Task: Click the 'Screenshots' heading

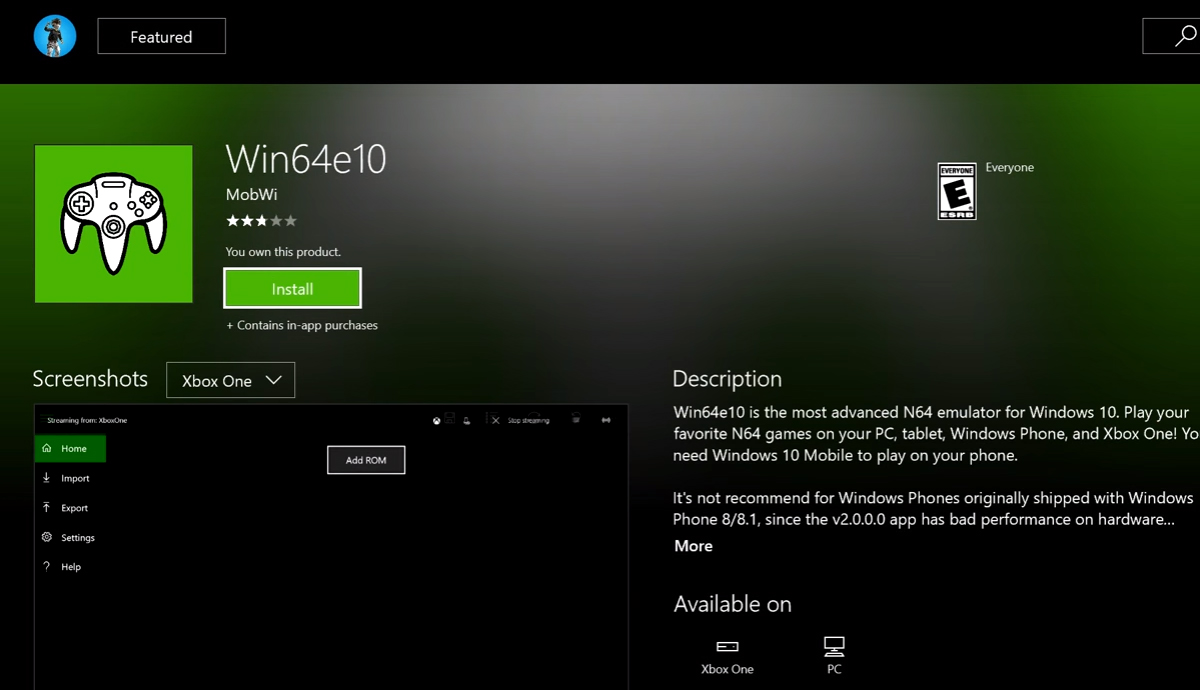Action: coord(90,379)
